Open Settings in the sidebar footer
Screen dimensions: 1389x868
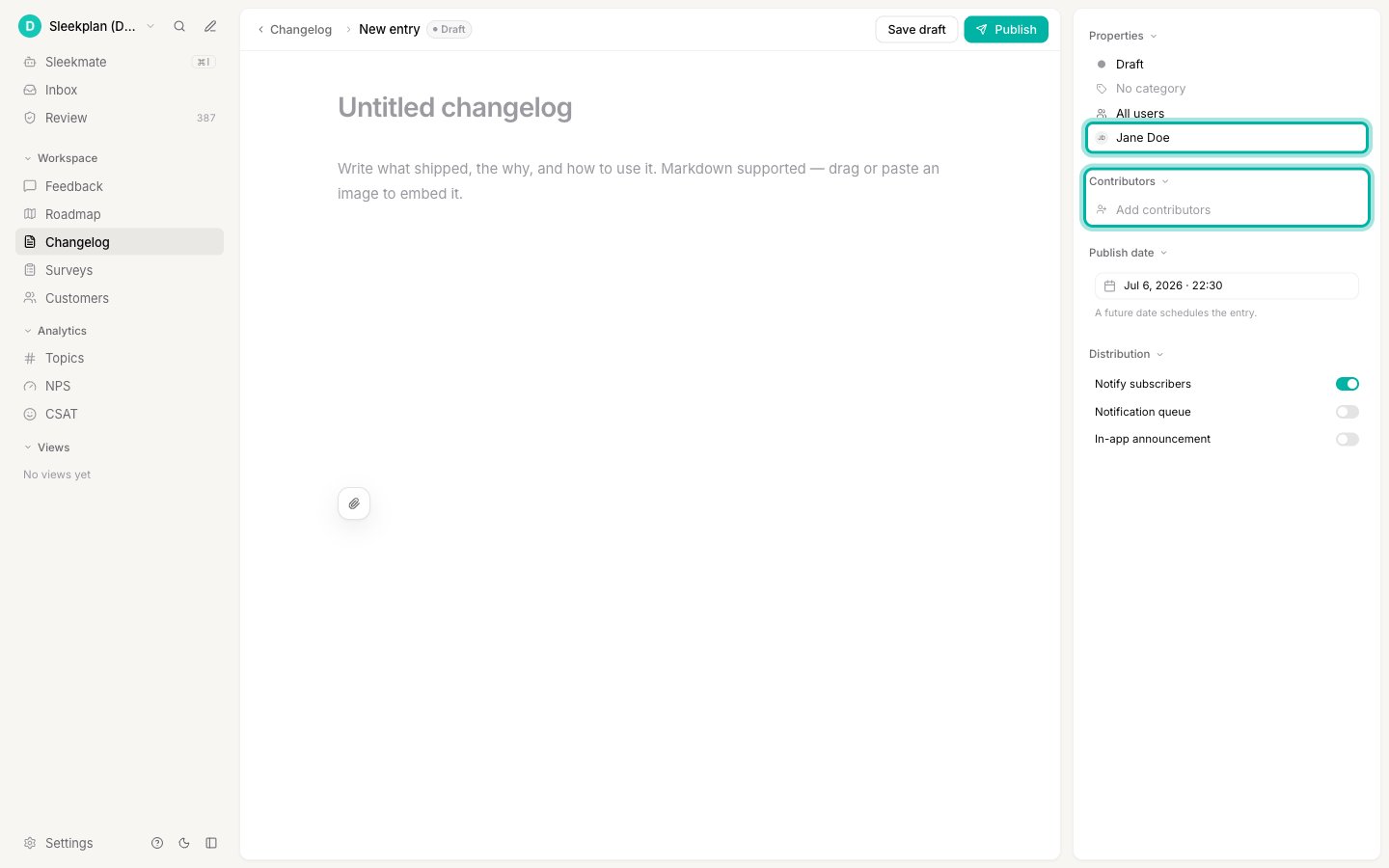point(59,843)
